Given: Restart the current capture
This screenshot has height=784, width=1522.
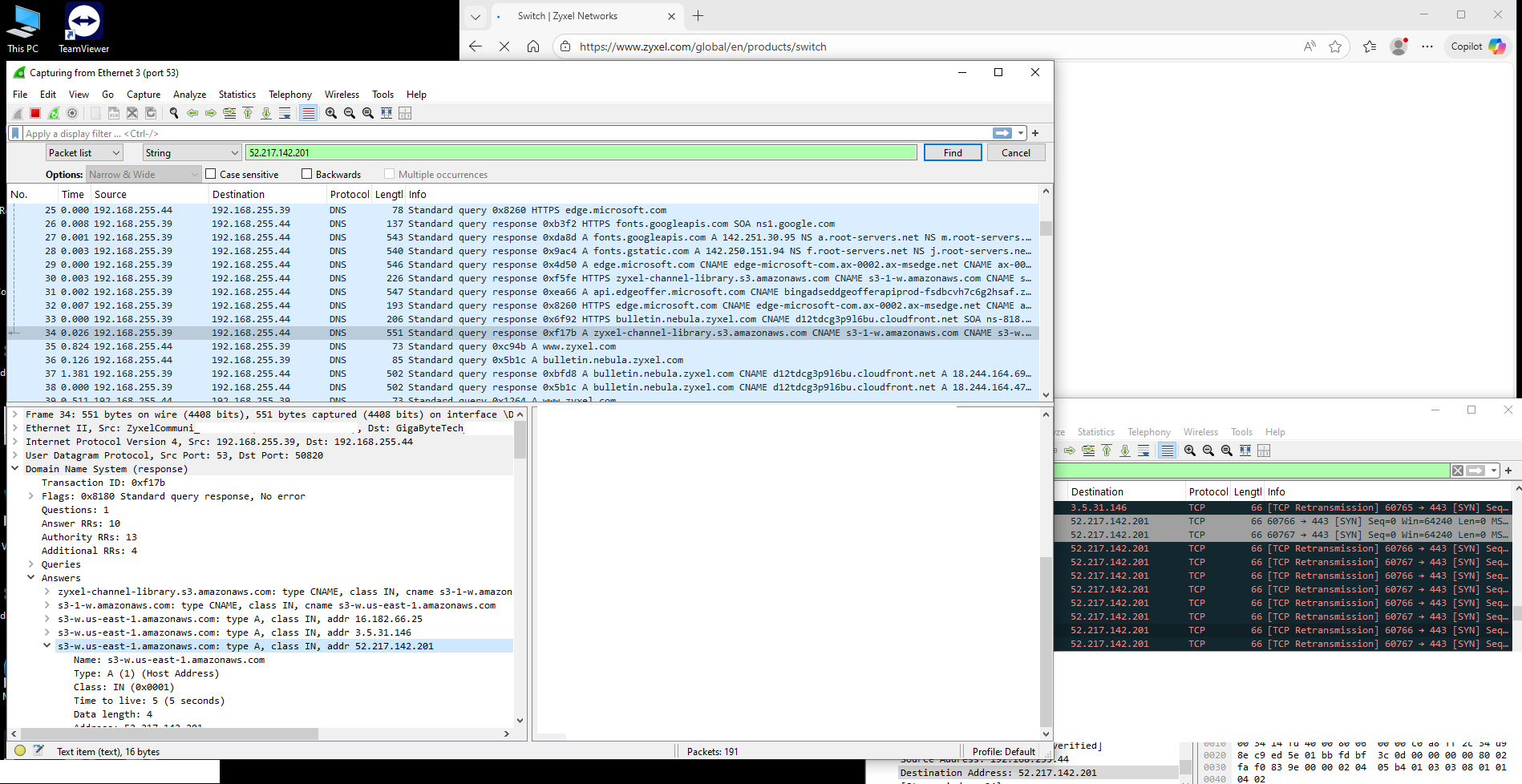Looking at the screenshot, I should point(54,113).
